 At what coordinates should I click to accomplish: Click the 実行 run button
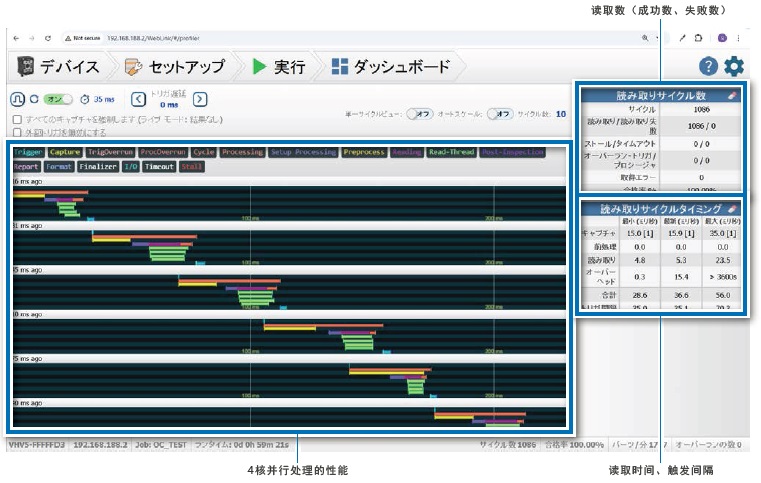pos(278,67)
